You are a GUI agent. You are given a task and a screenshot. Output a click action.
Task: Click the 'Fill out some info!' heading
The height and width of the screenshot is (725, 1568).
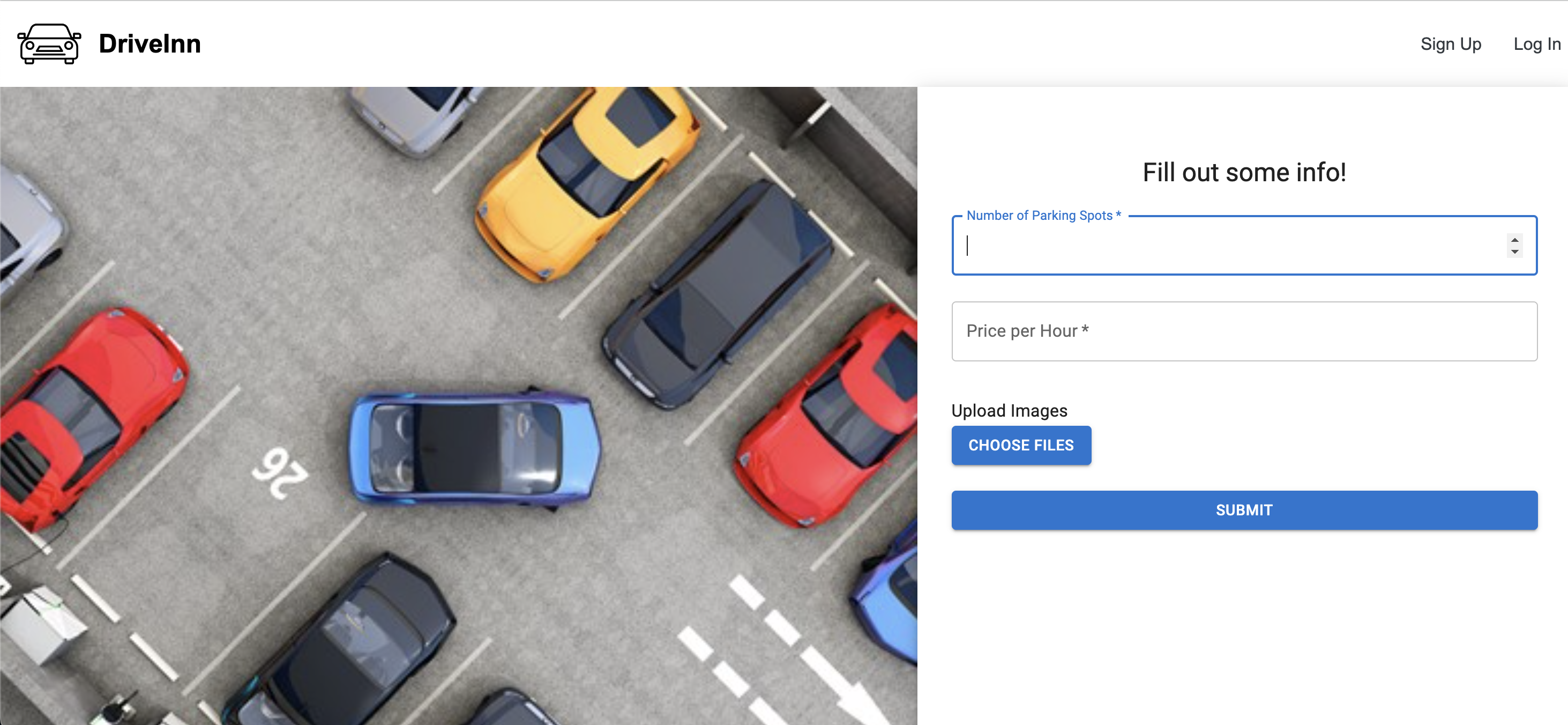1244,173
